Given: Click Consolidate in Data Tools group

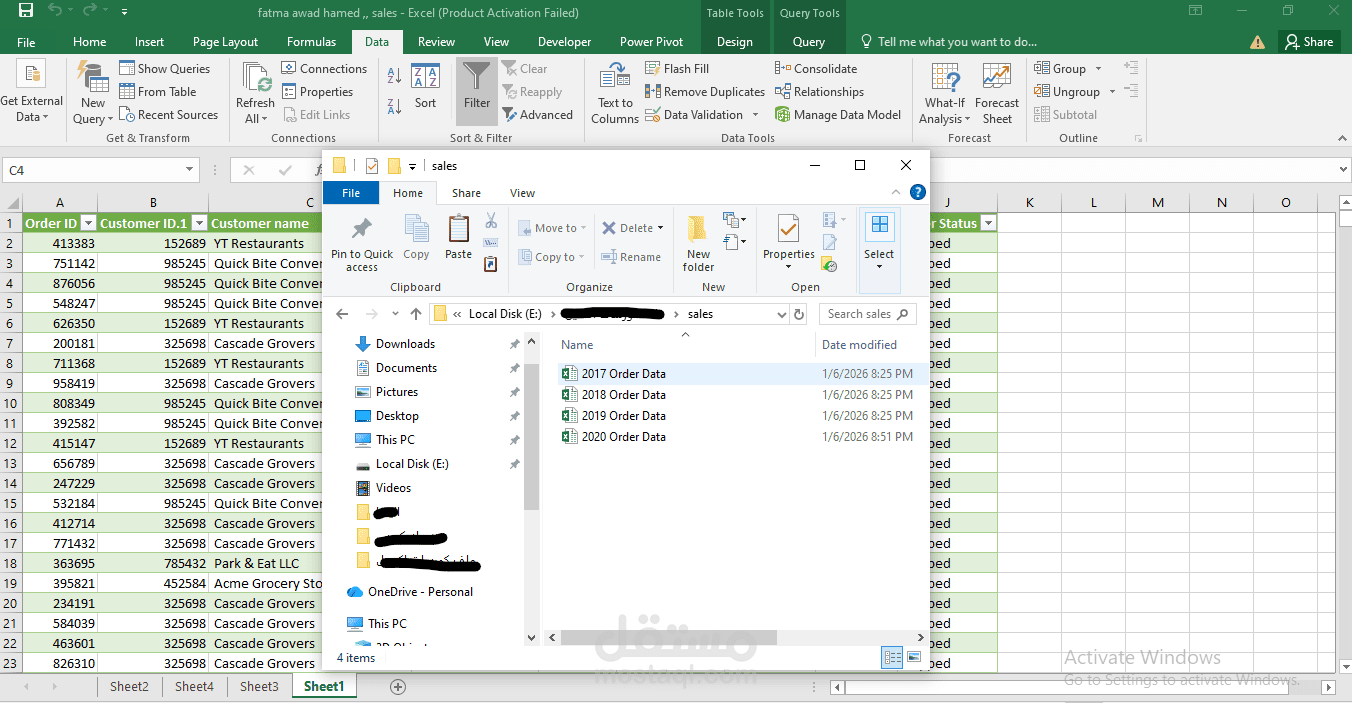Looking at the screenshot, I should [815, 68].
